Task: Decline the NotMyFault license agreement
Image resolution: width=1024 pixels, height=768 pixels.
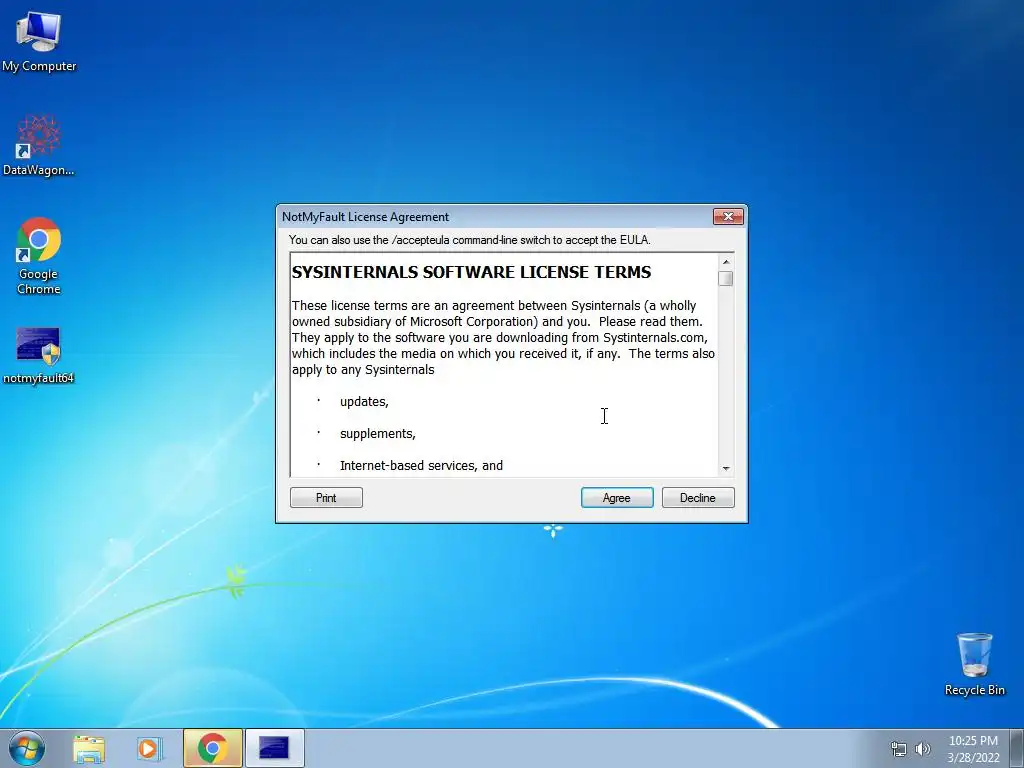Action: tap(698, 498)
